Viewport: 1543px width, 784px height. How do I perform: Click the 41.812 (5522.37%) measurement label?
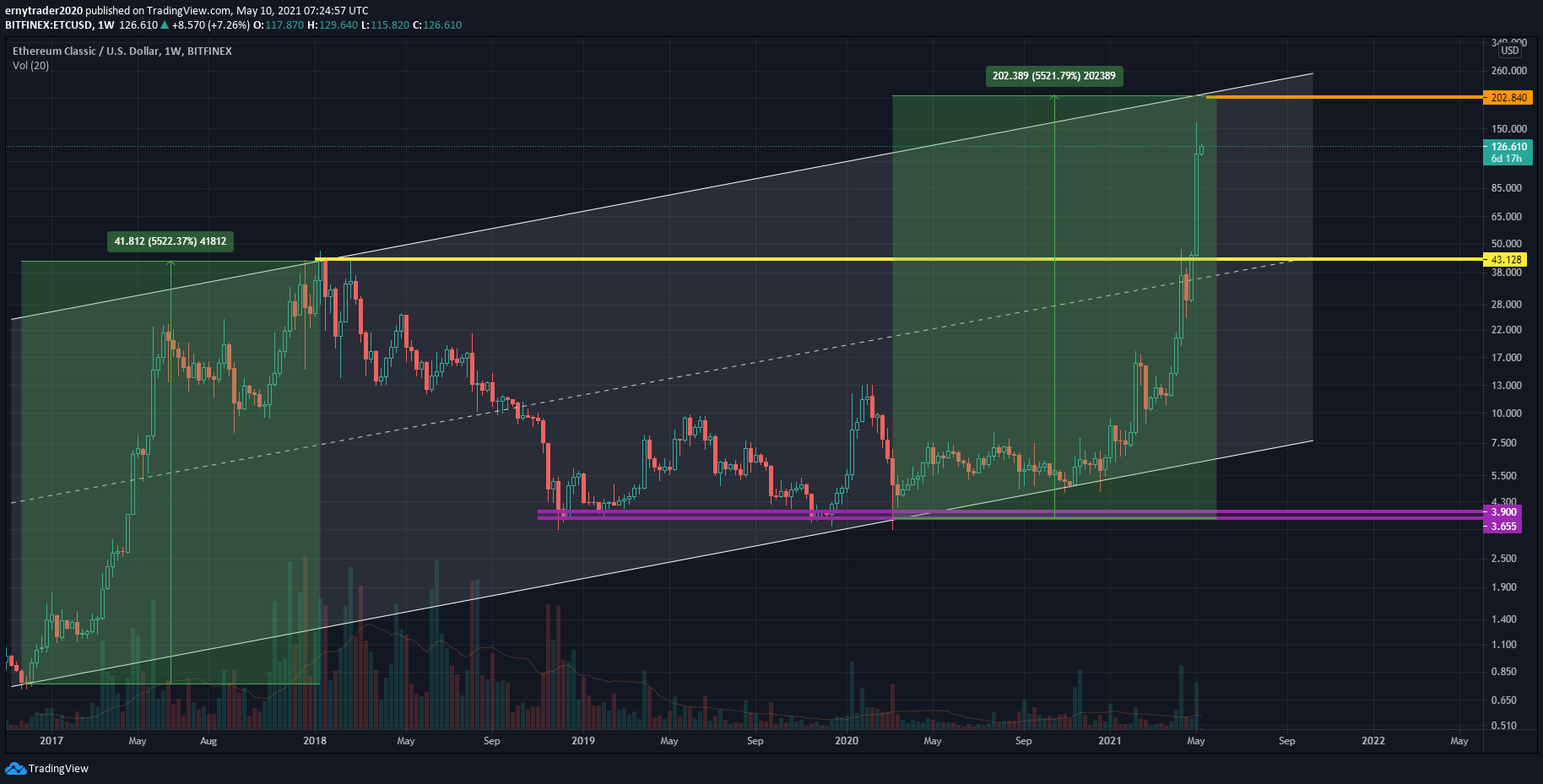pyautogui.click(x=171, y=241)
